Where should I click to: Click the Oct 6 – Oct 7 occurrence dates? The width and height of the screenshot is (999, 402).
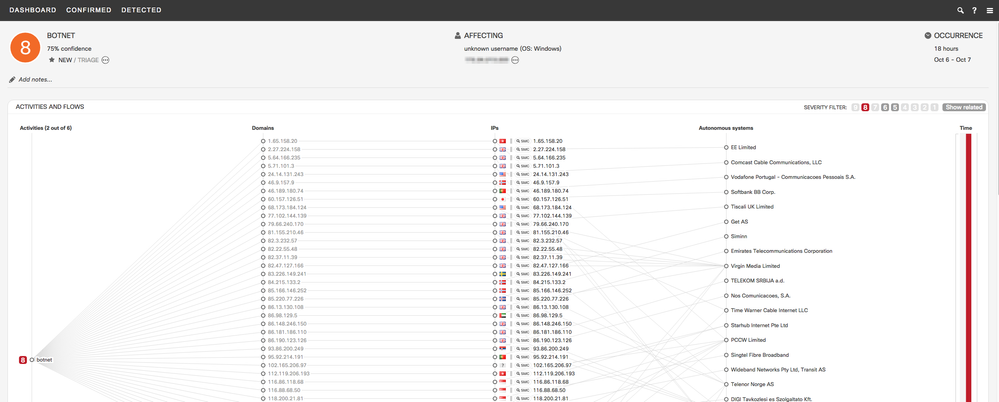[952, 59]
